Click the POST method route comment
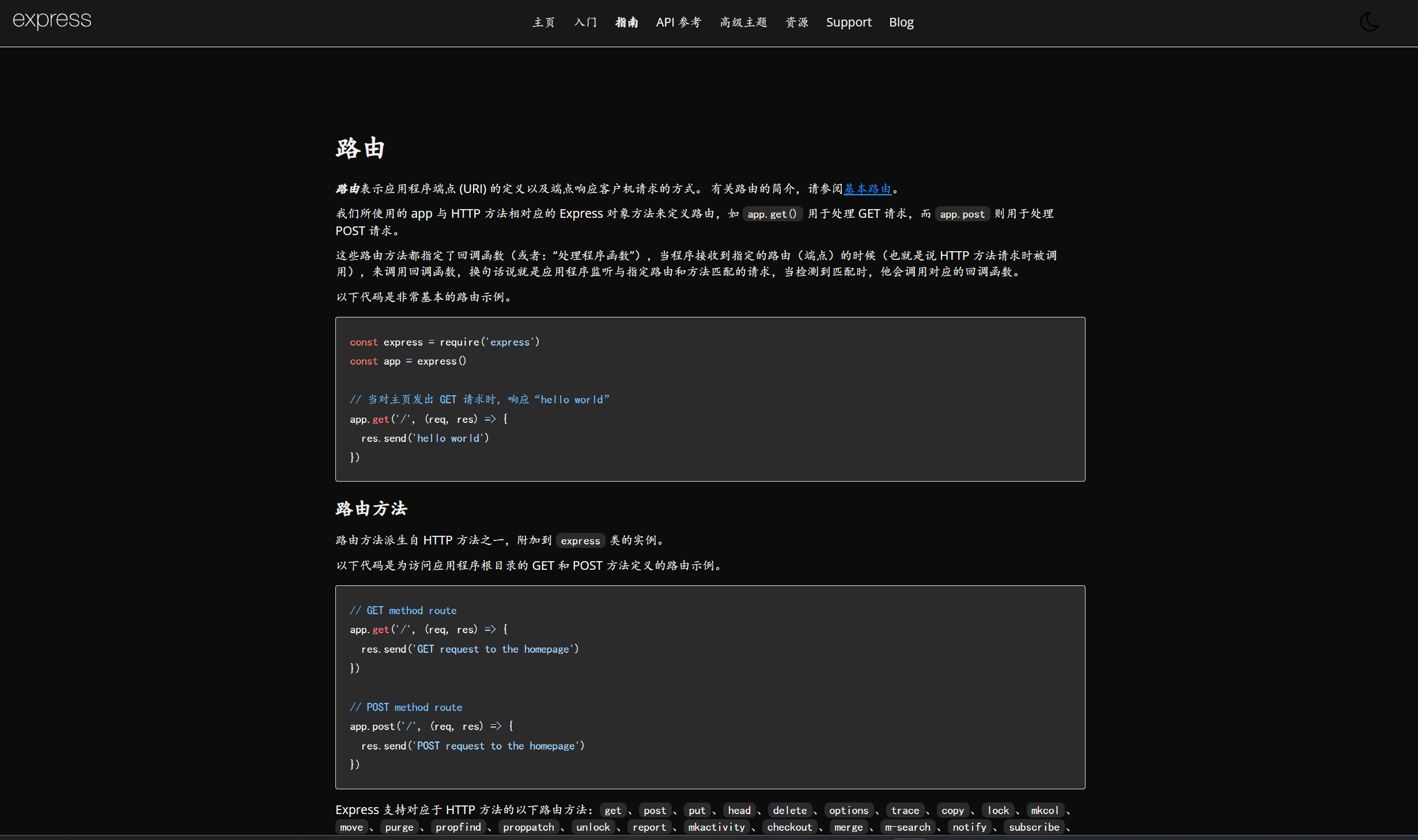1418x840 pixels. pyautogui.click(x=406, y=707)
